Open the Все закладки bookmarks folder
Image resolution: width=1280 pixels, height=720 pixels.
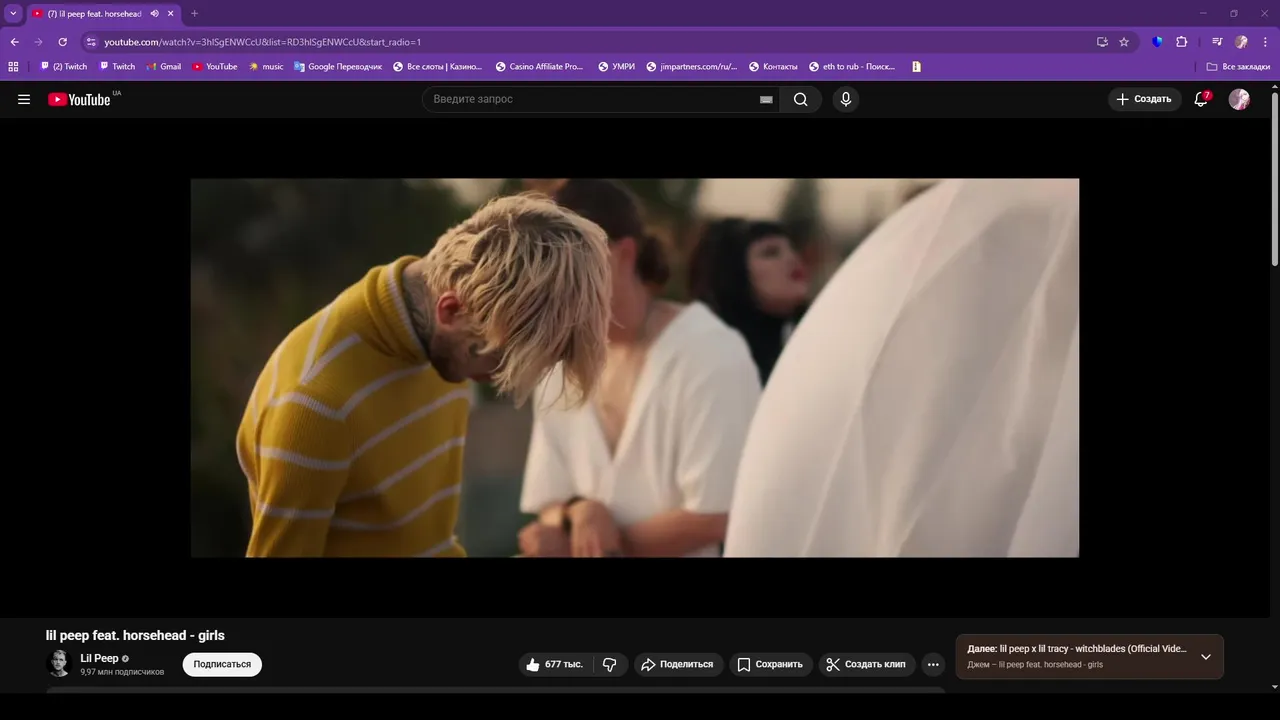point(1238,67)
